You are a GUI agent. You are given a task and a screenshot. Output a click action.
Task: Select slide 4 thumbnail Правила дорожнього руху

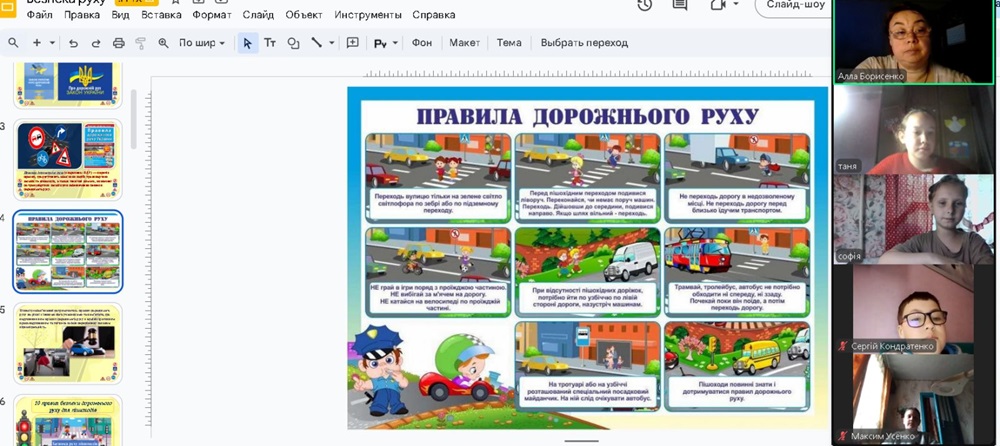coord(68,251)
